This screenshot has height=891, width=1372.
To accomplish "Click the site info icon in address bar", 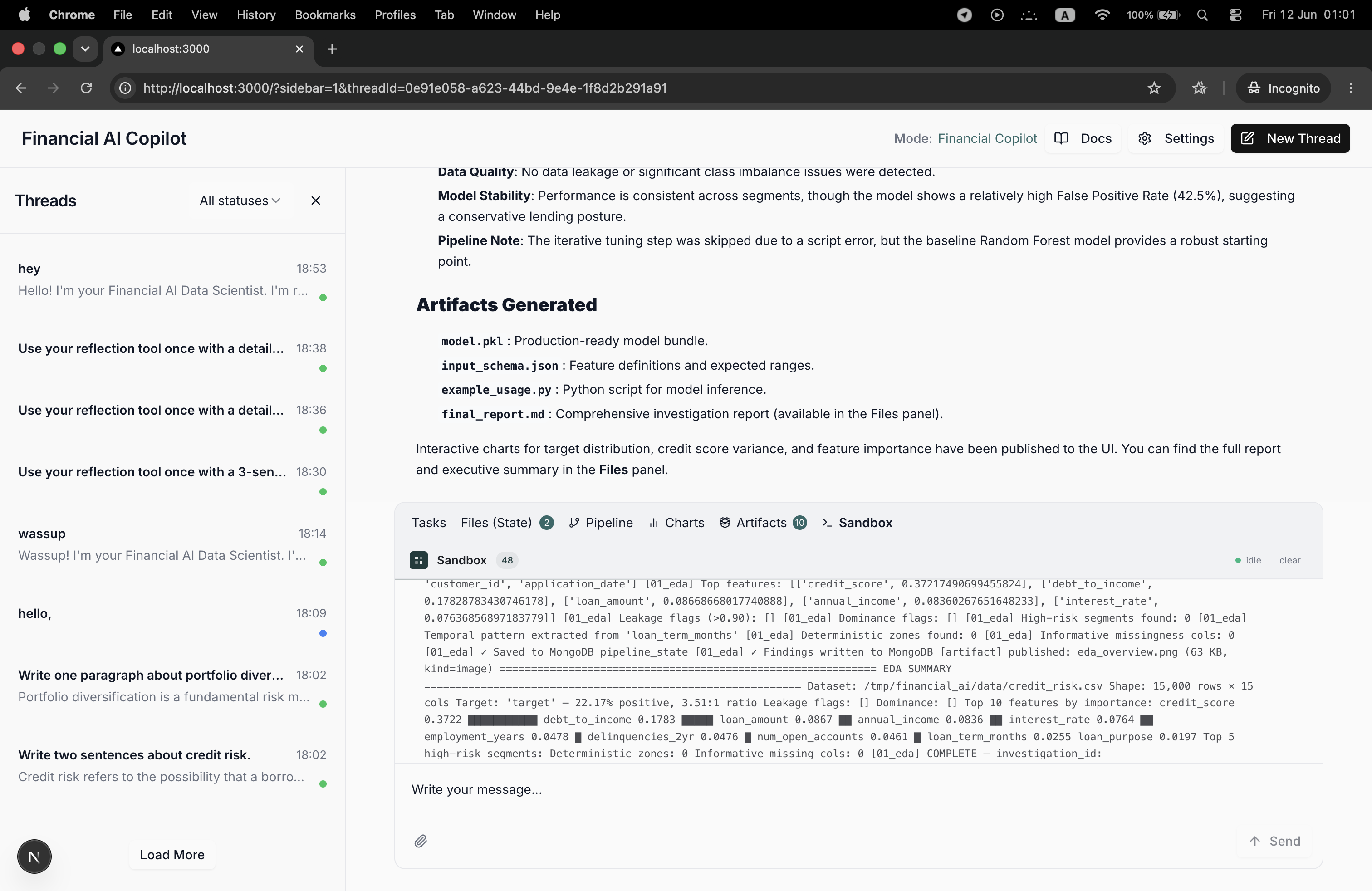I will tap(124, 88).
